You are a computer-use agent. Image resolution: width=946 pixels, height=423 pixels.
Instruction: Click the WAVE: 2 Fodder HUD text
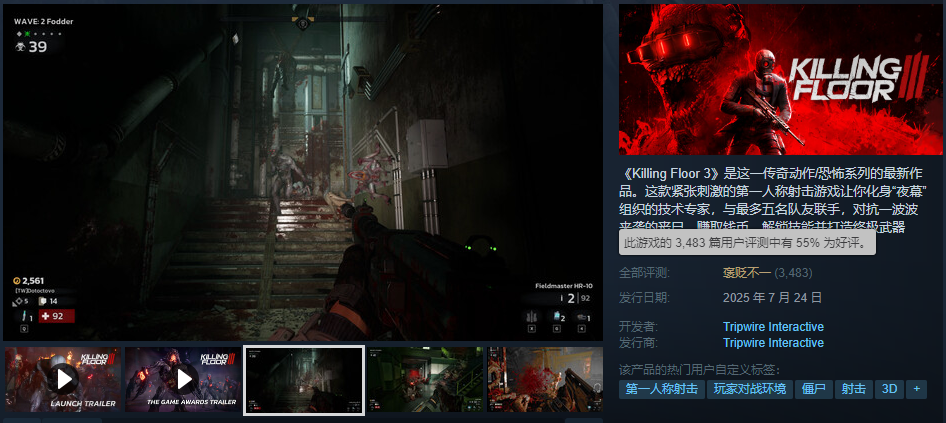point(43,21)
